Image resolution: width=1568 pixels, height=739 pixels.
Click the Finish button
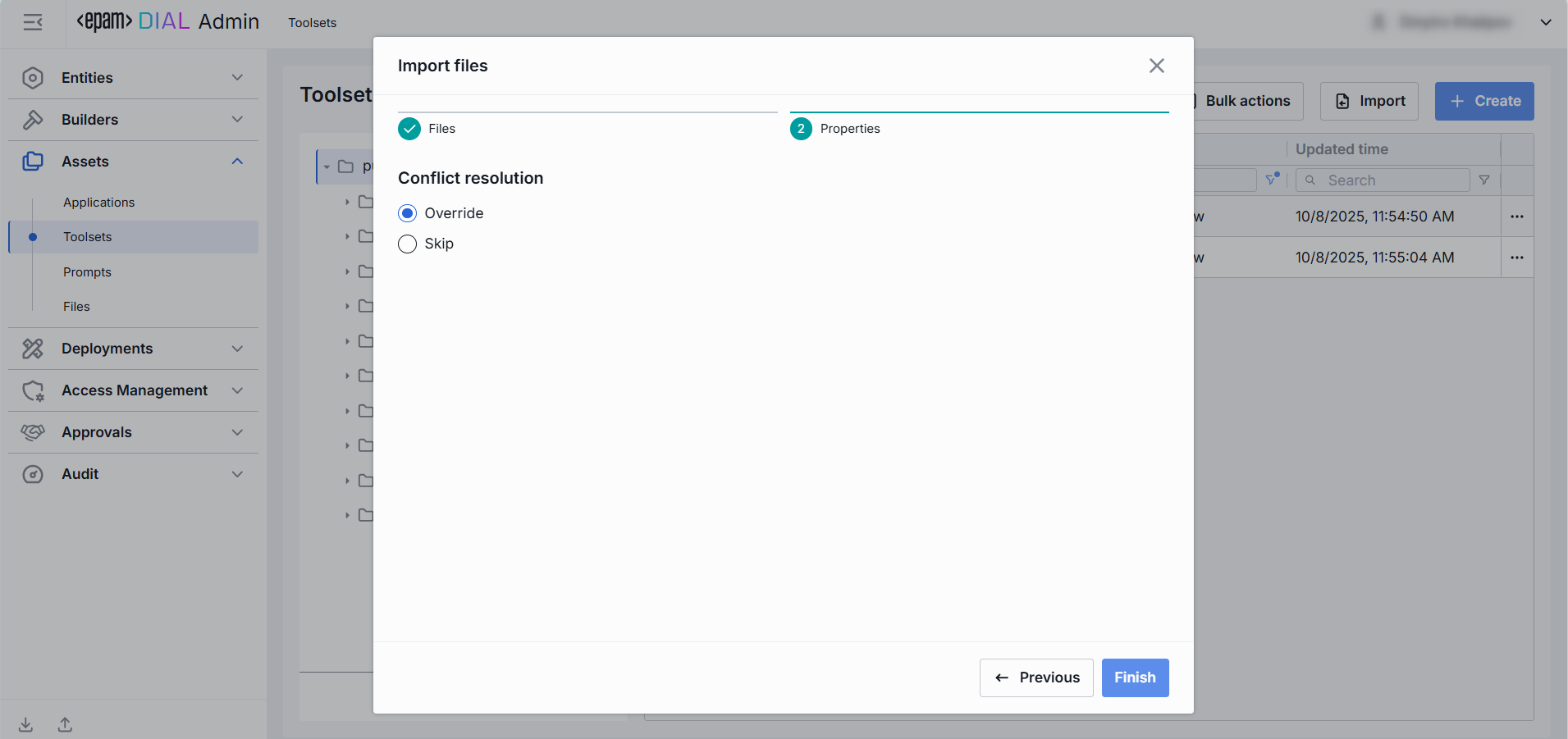[x=1135, y=677]
